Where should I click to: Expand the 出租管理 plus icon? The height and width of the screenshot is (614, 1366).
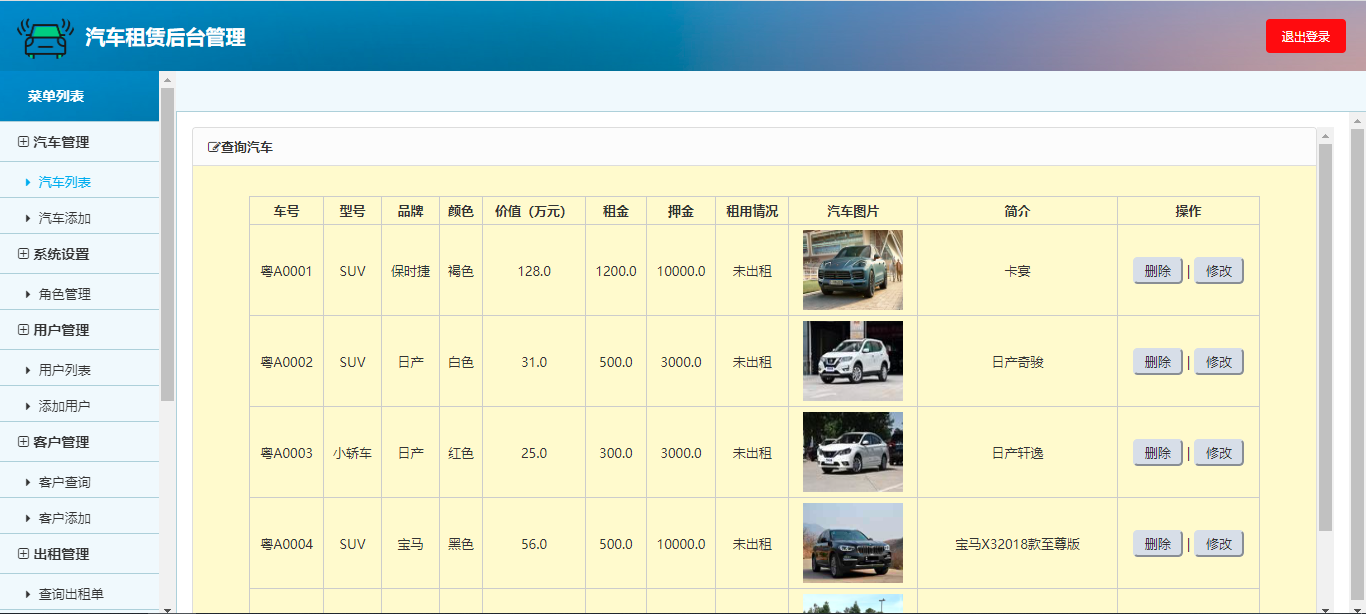[x=23, y=554]
